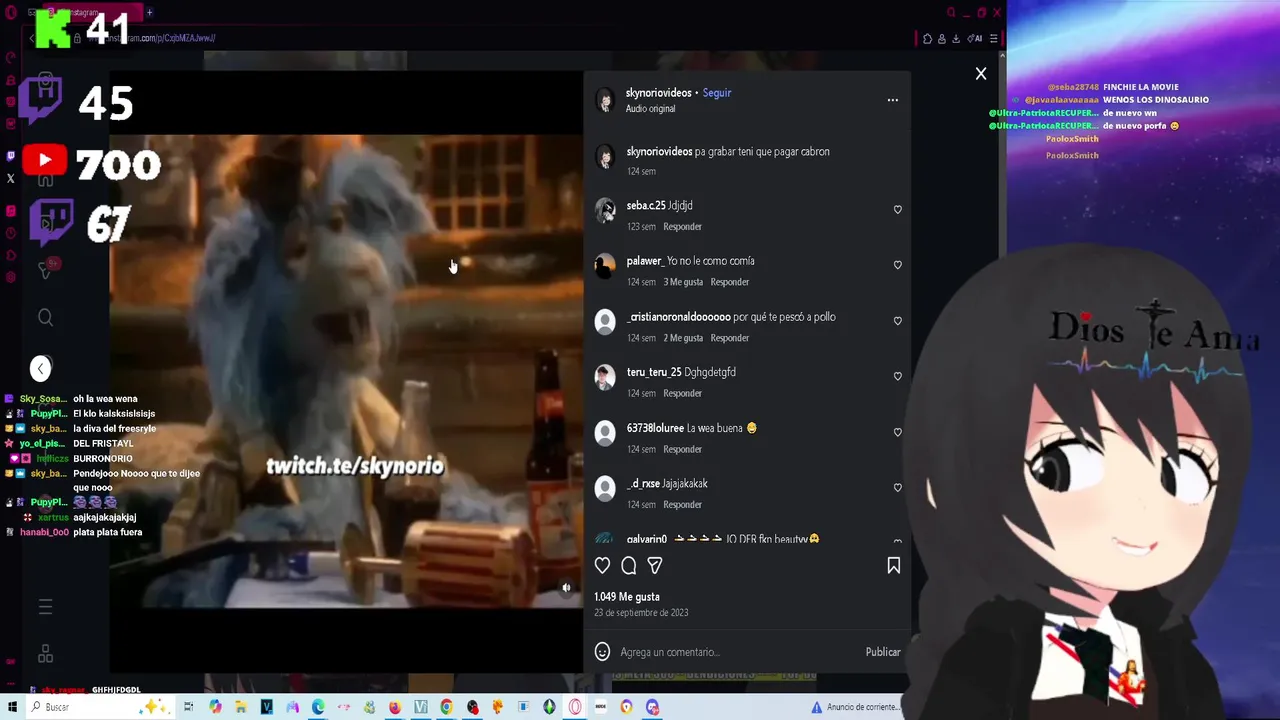Open the Windows Start menu

pyautogui.click(x=10, y=707)
